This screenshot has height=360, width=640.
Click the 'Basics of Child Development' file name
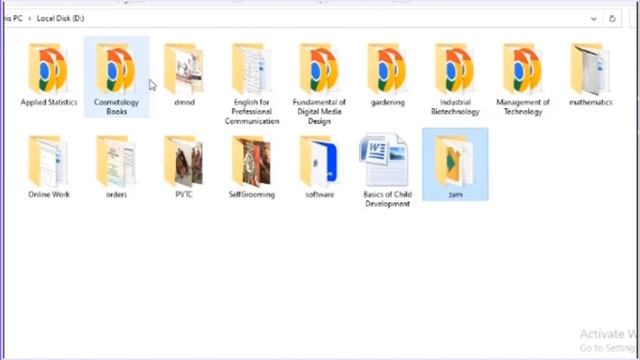tap(387, 199)
